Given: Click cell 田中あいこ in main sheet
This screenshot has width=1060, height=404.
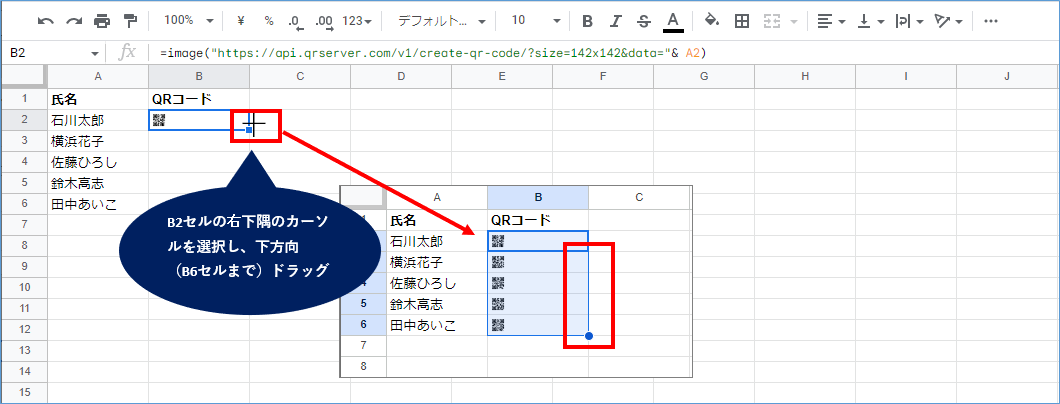Looking at the screenshot, I should click(x=98, y=204).
